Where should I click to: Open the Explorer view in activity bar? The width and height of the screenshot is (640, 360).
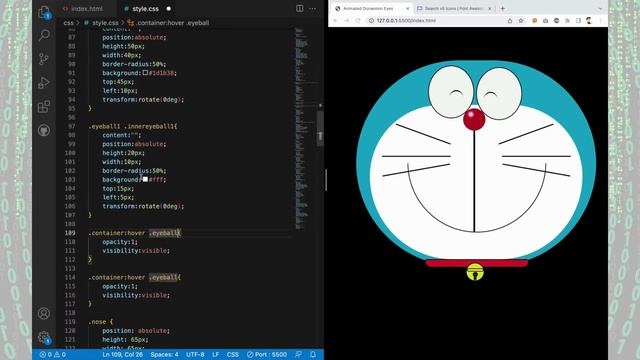[x=44, y=12]
